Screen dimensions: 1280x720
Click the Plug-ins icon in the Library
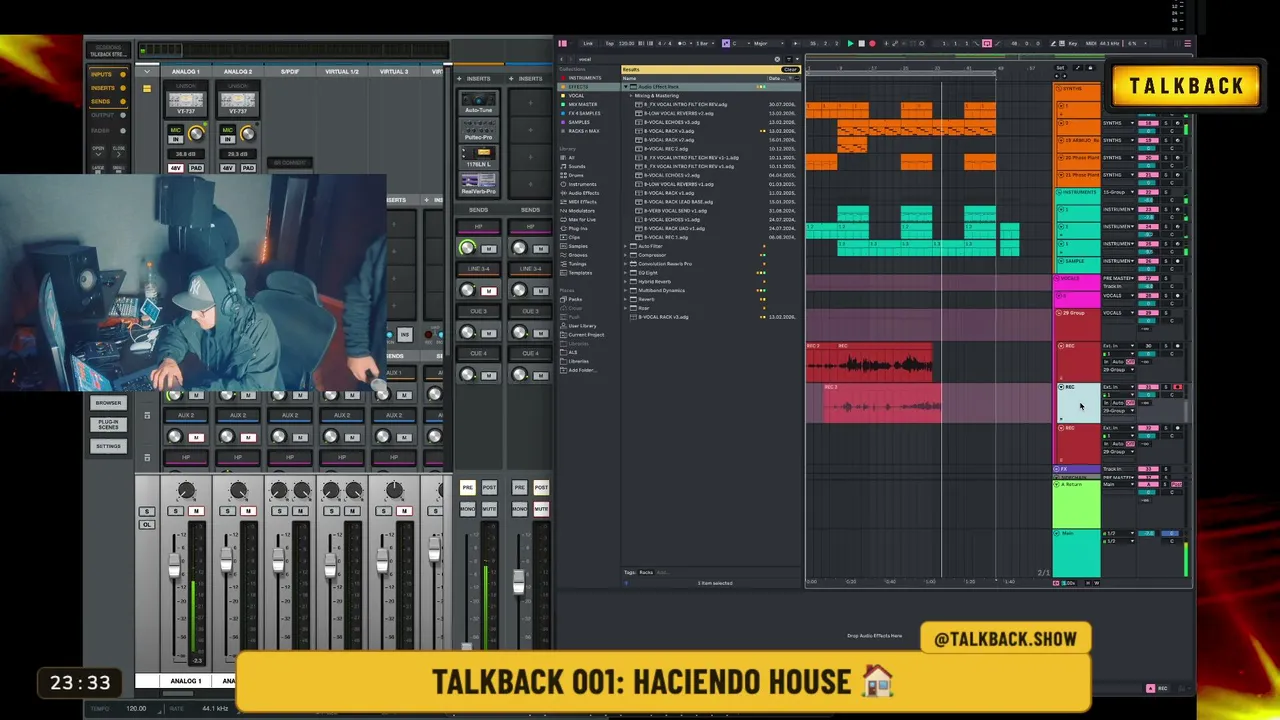(x=564, y=228)
